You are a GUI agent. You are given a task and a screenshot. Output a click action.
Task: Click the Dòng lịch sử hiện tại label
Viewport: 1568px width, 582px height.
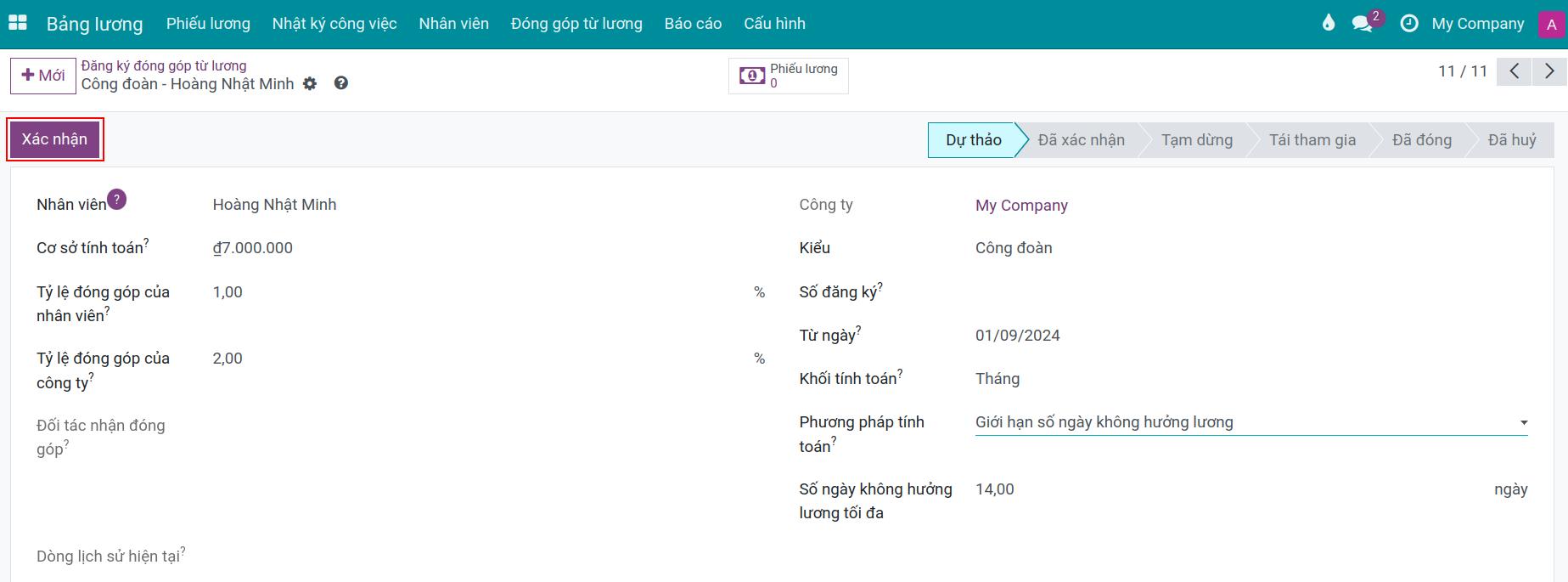pos(110,556)
